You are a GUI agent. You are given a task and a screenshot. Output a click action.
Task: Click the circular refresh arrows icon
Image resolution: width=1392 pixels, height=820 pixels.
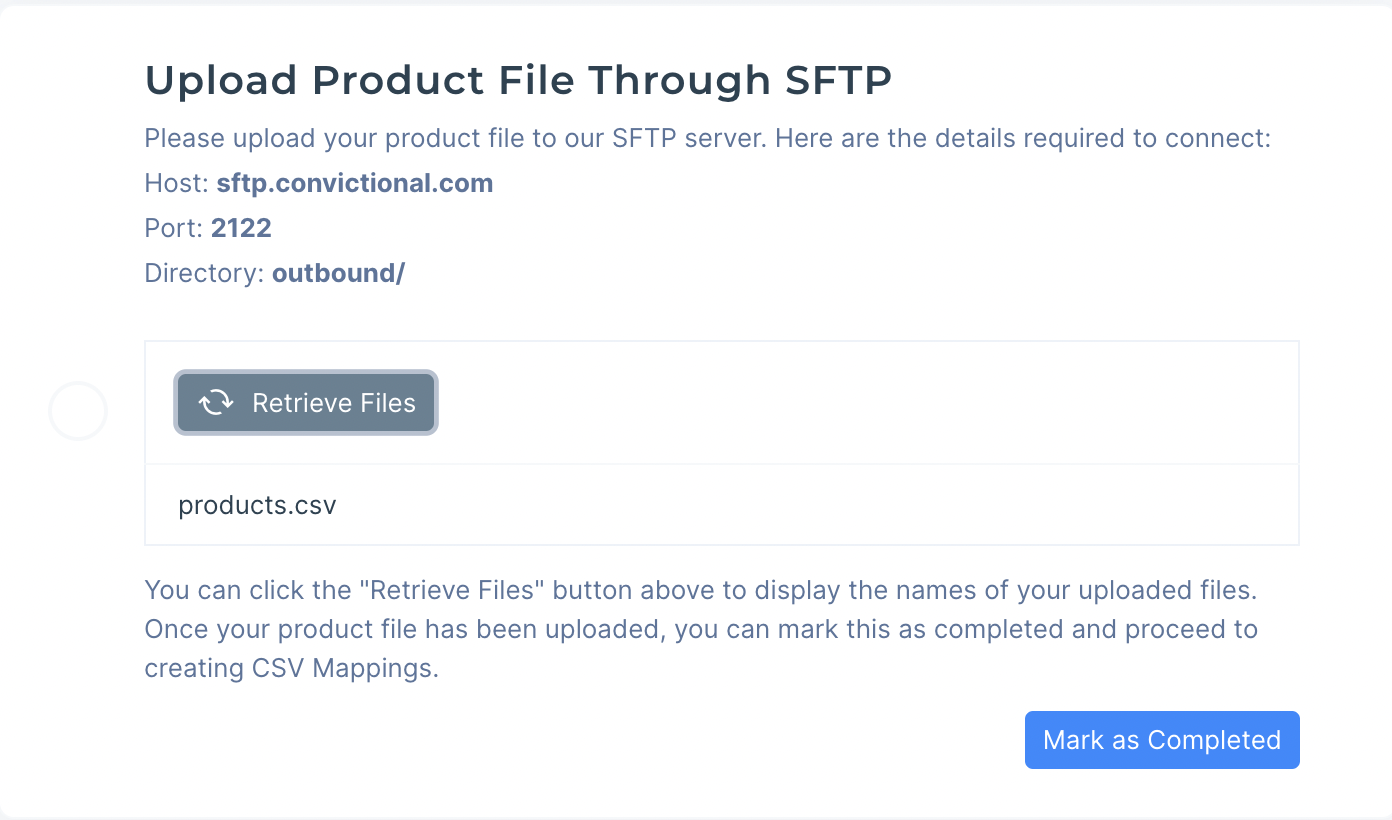(216, 403)
